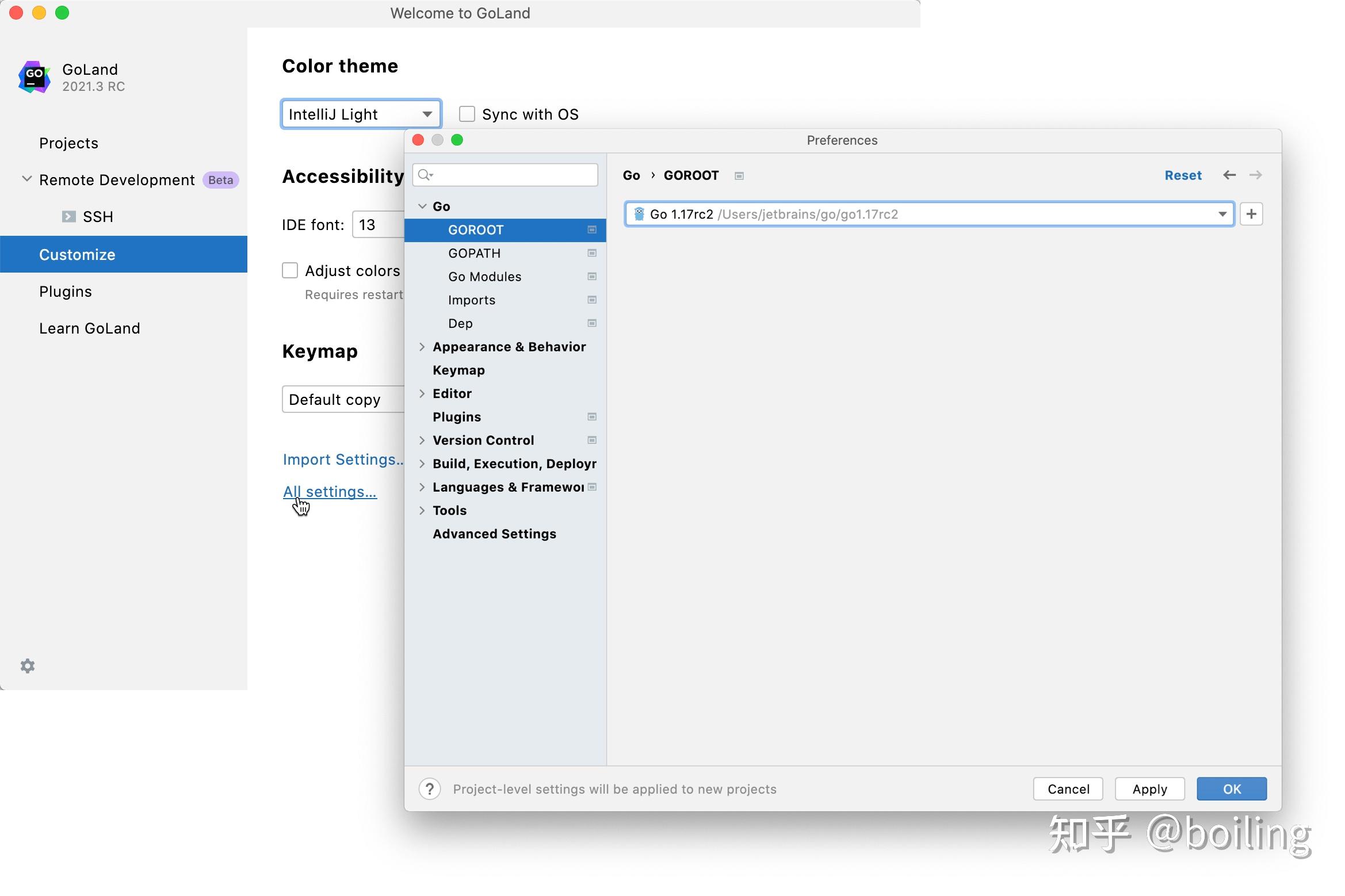The width and height of the screenshot is (1345, 896).
Task: Enable the Sync with OS checkbox
Action: point(467,114)
